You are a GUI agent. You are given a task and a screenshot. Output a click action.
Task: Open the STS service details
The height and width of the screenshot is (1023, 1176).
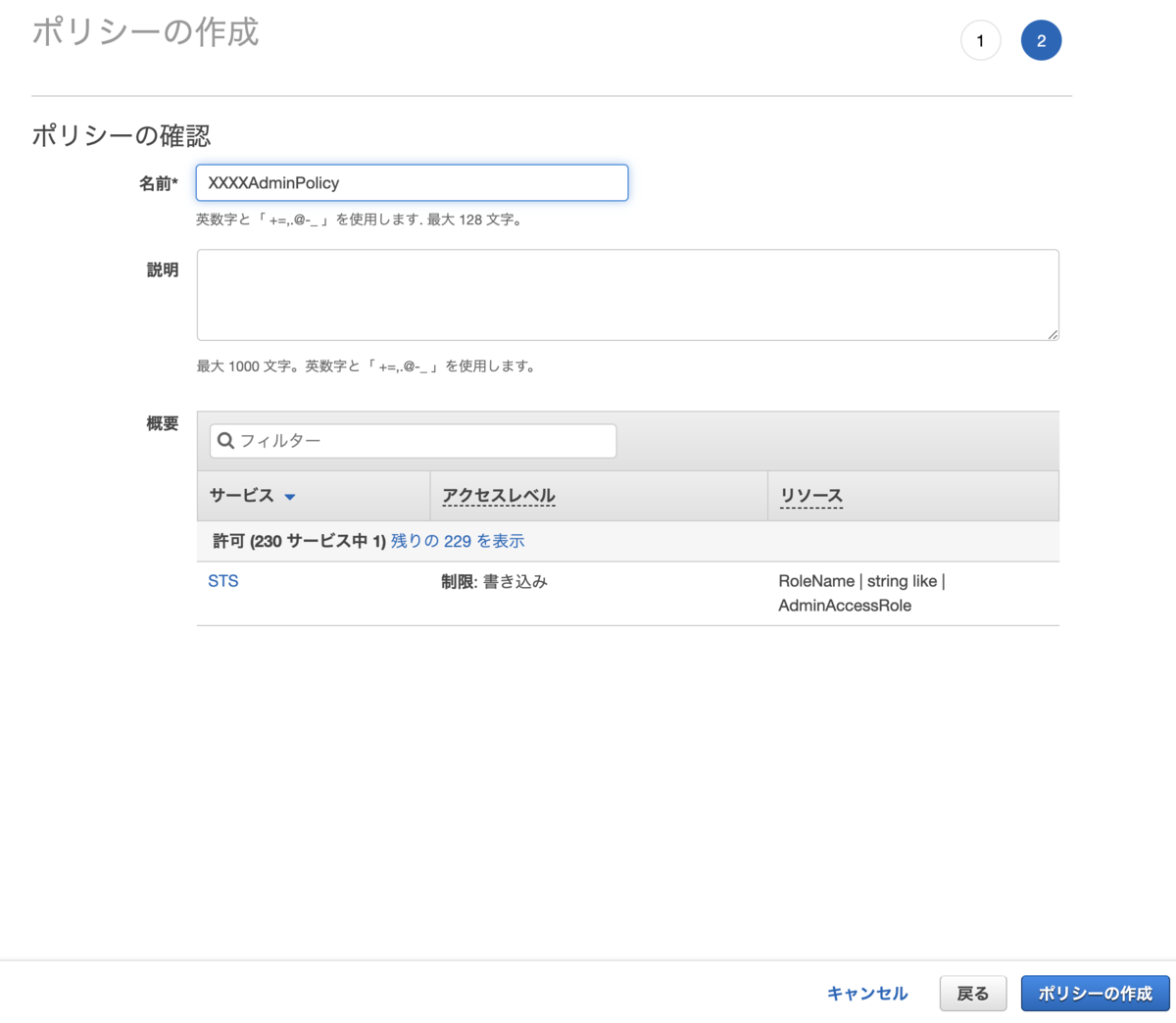point(222,580)
